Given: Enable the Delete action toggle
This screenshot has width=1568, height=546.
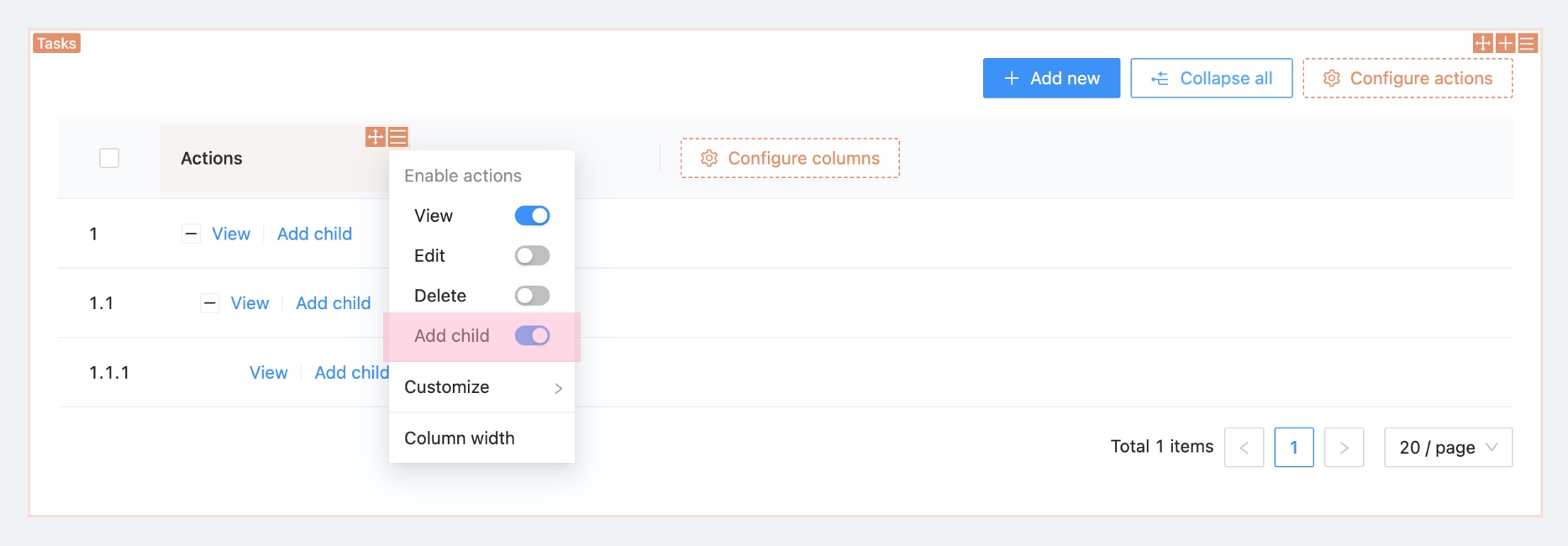Looking at the screenshot, I should pos(532,296).
